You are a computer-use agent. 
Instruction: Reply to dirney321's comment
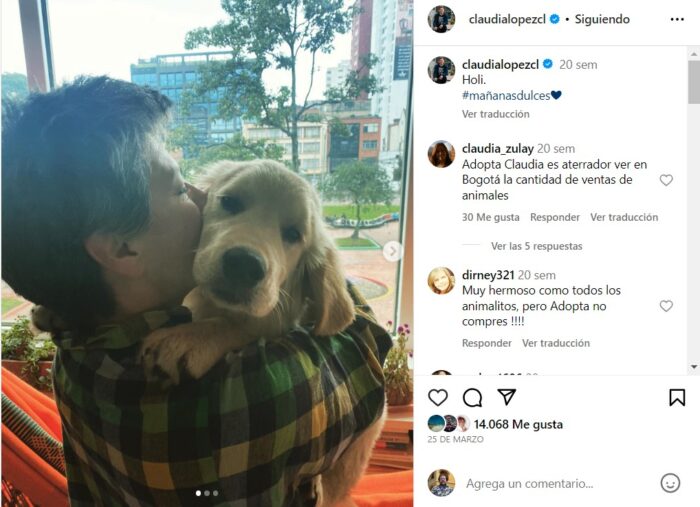point(487,343)
